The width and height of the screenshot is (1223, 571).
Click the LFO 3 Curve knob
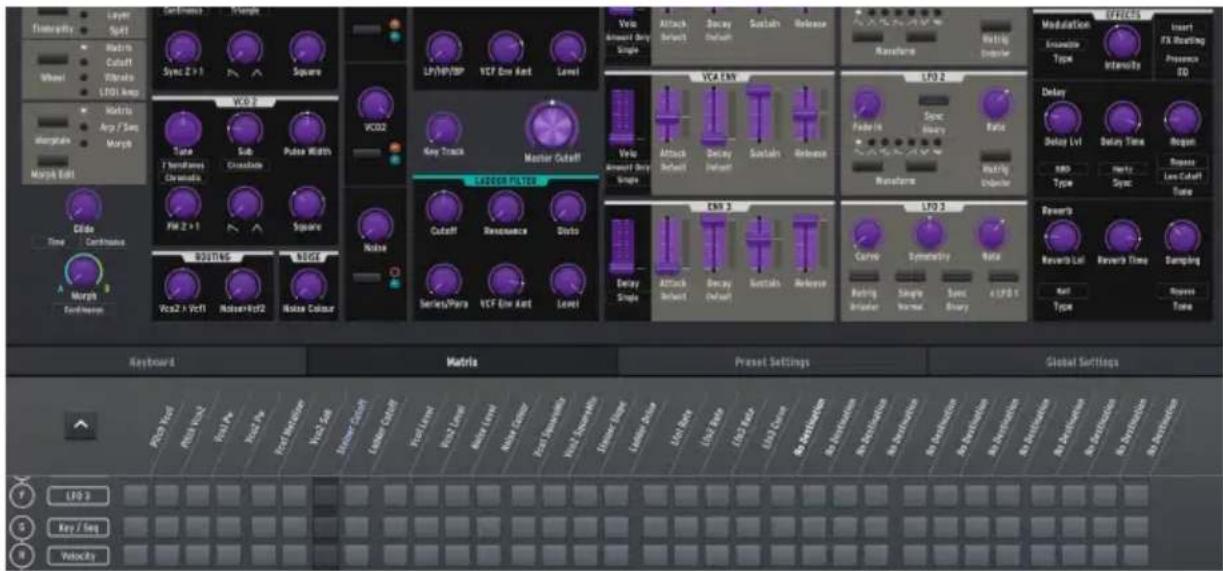coord(866,233)
